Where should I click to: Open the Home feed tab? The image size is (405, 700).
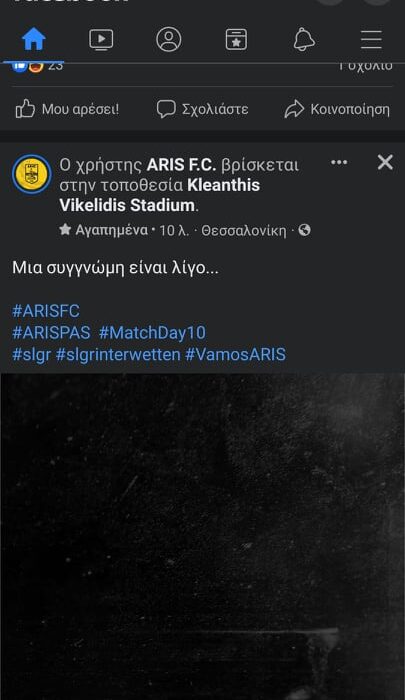coord(34,39)
